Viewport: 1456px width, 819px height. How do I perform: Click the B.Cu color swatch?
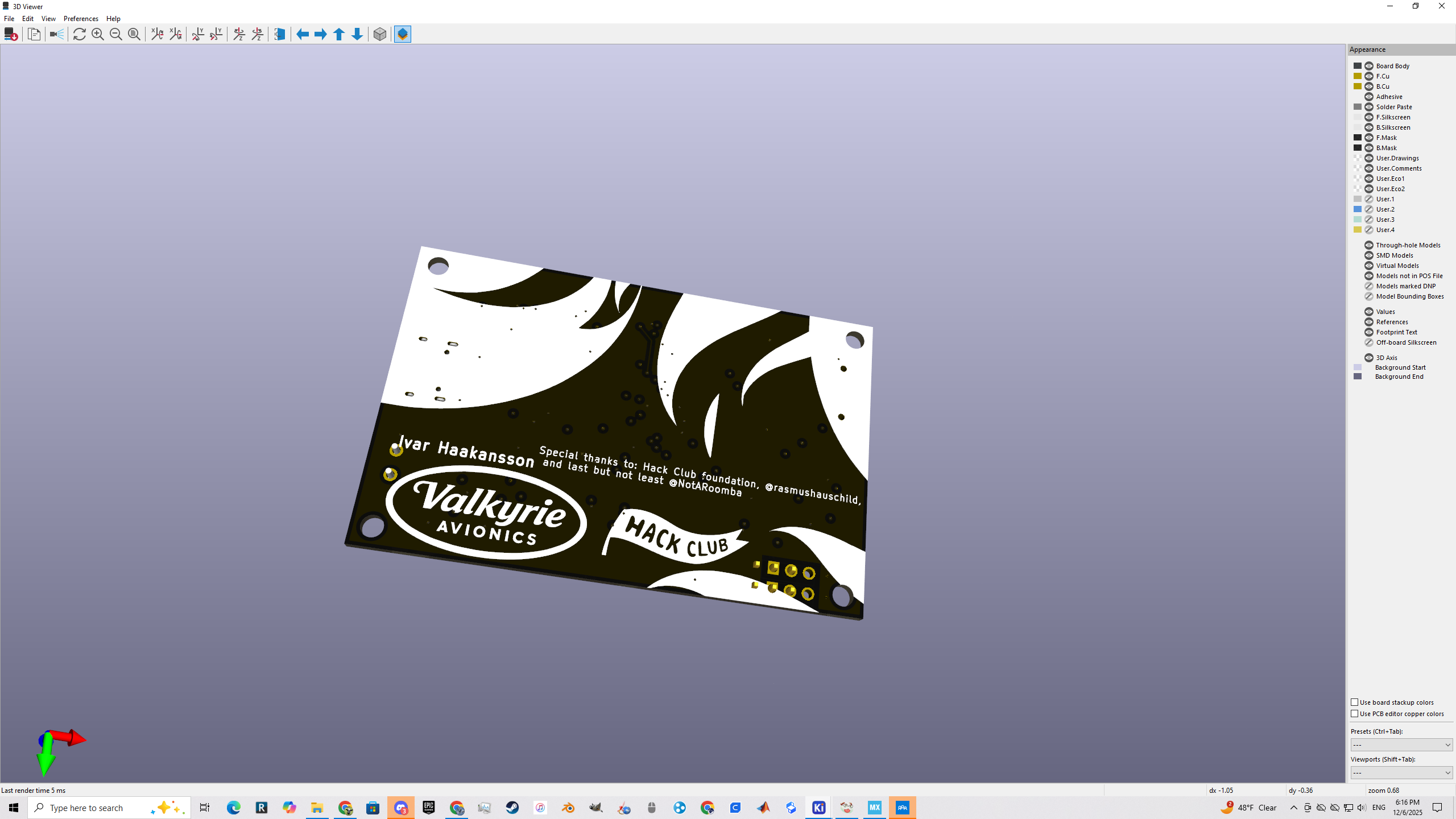point(1358,86)
